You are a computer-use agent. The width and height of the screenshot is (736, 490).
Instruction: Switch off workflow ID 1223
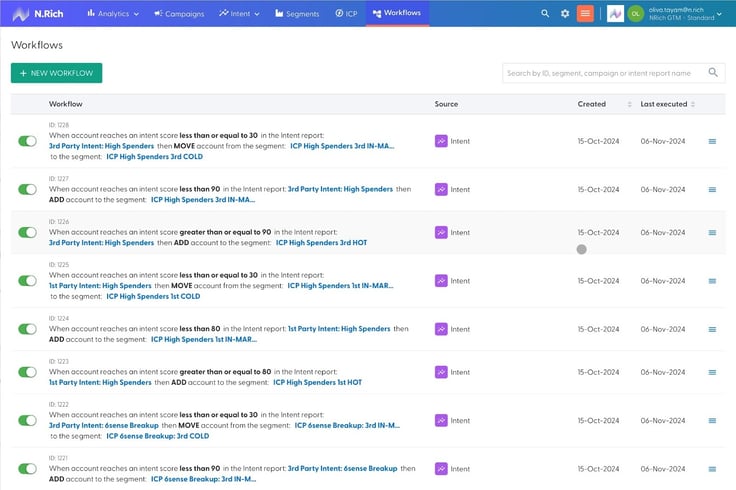point(27,372)
